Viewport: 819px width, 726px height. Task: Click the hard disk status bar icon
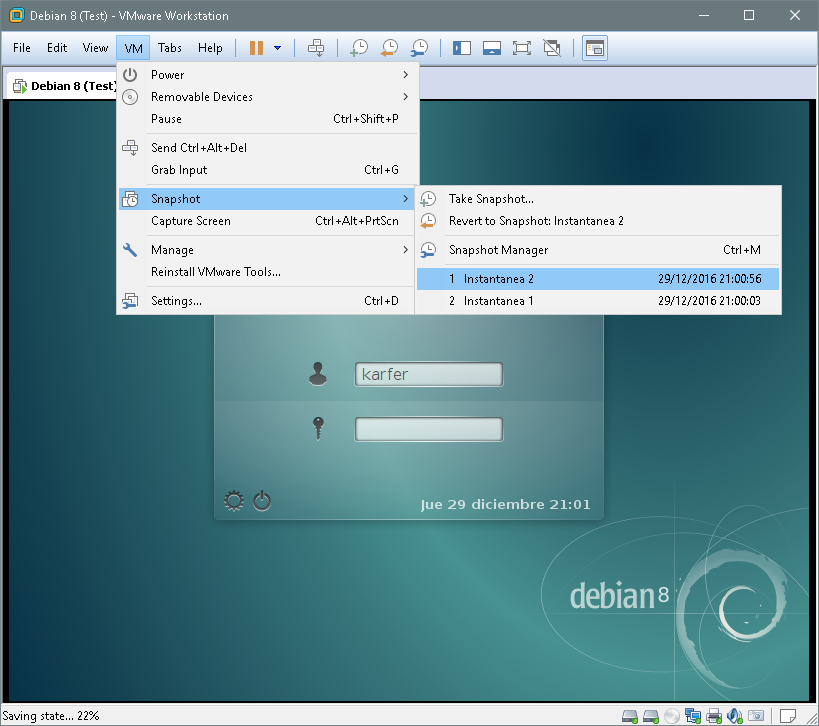(x=630, y=716)
